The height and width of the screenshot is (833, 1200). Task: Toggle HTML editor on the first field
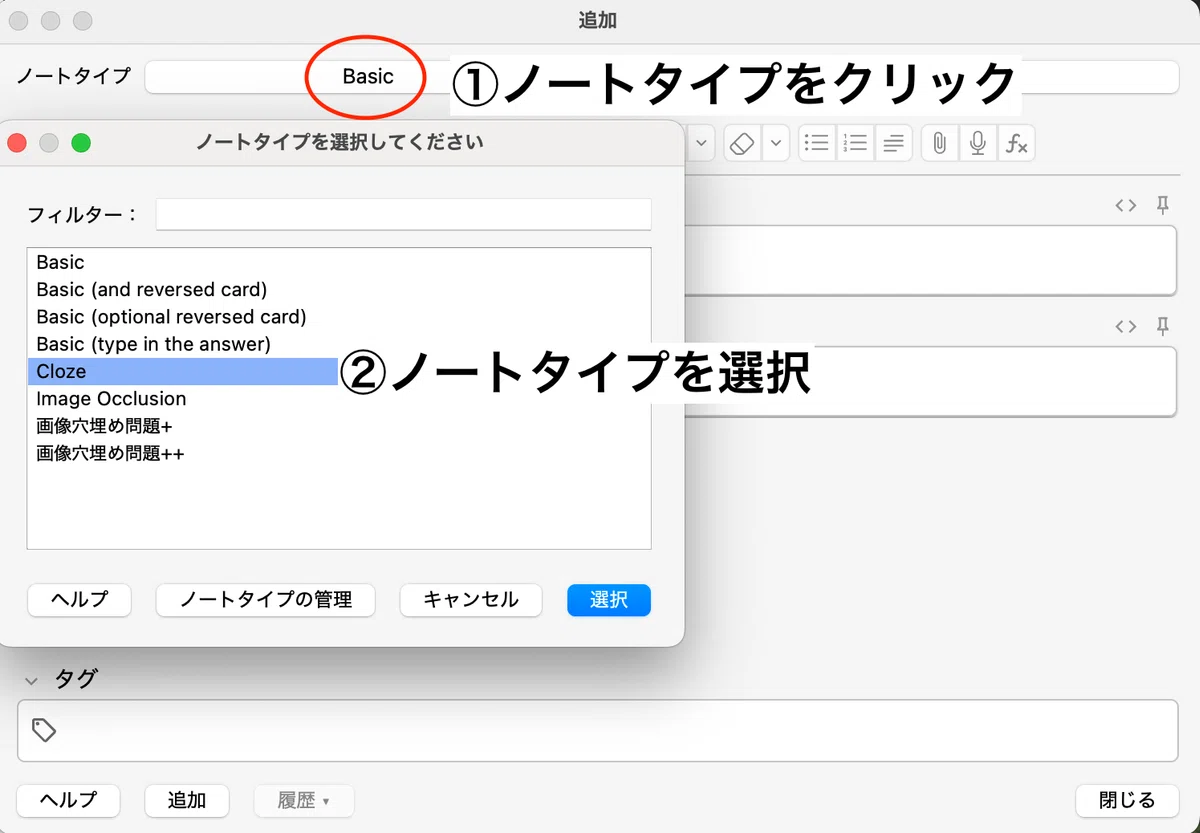point(1126,205)
